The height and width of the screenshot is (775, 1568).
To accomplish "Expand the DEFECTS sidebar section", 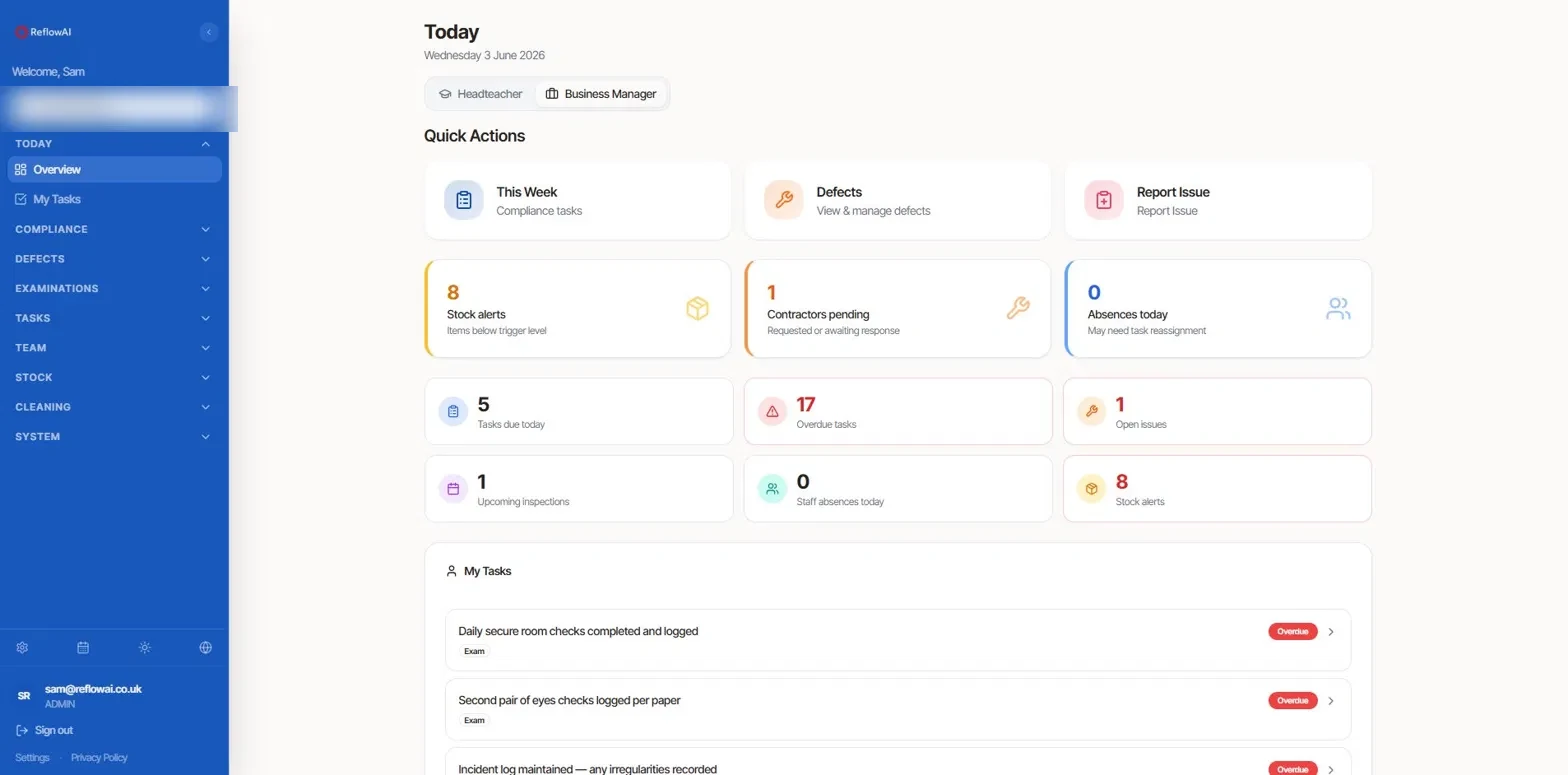I will click(114, 259).
